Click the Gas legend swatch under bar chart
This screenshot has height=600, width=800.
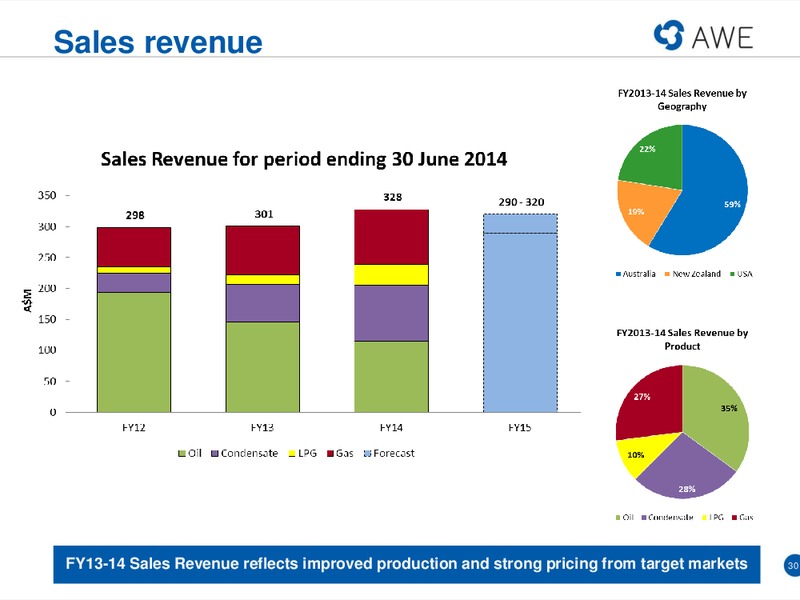[330, 454]
